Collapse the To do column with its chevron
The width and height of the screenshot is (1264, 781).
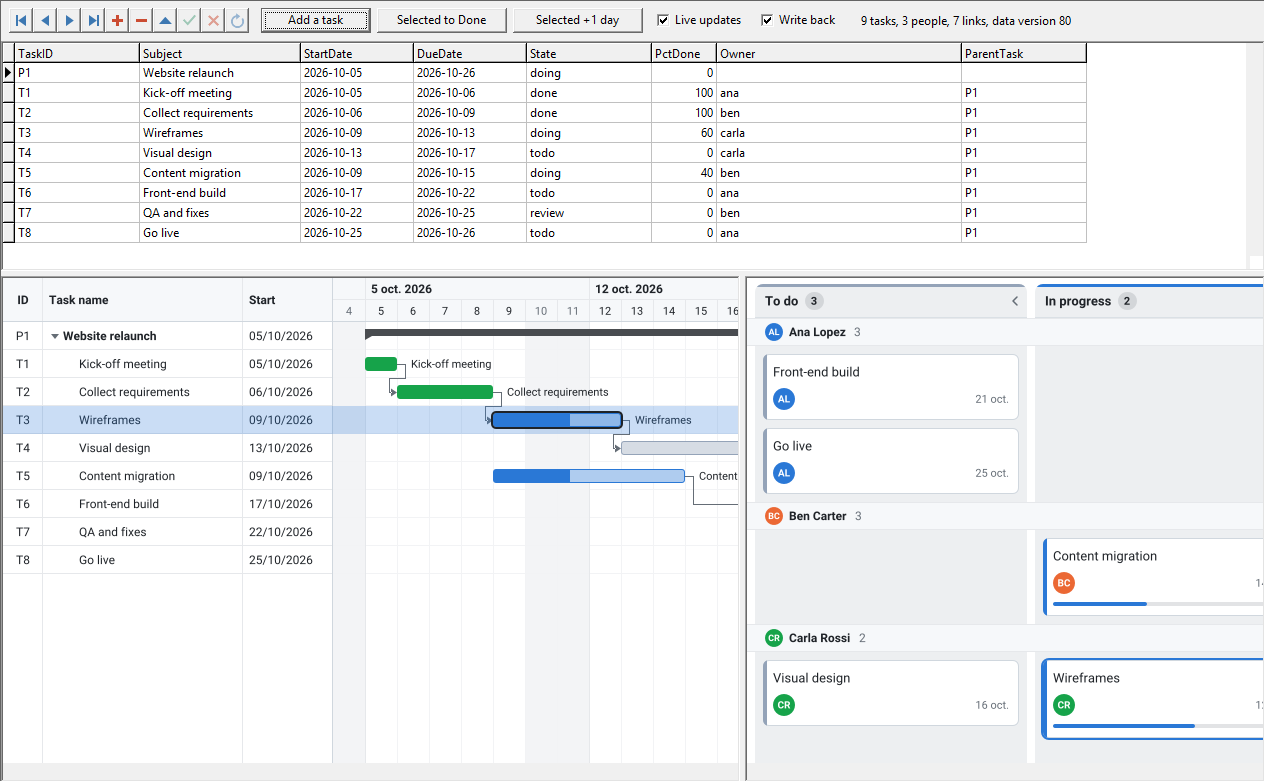pyautogui.click(x=1015, y=301)
